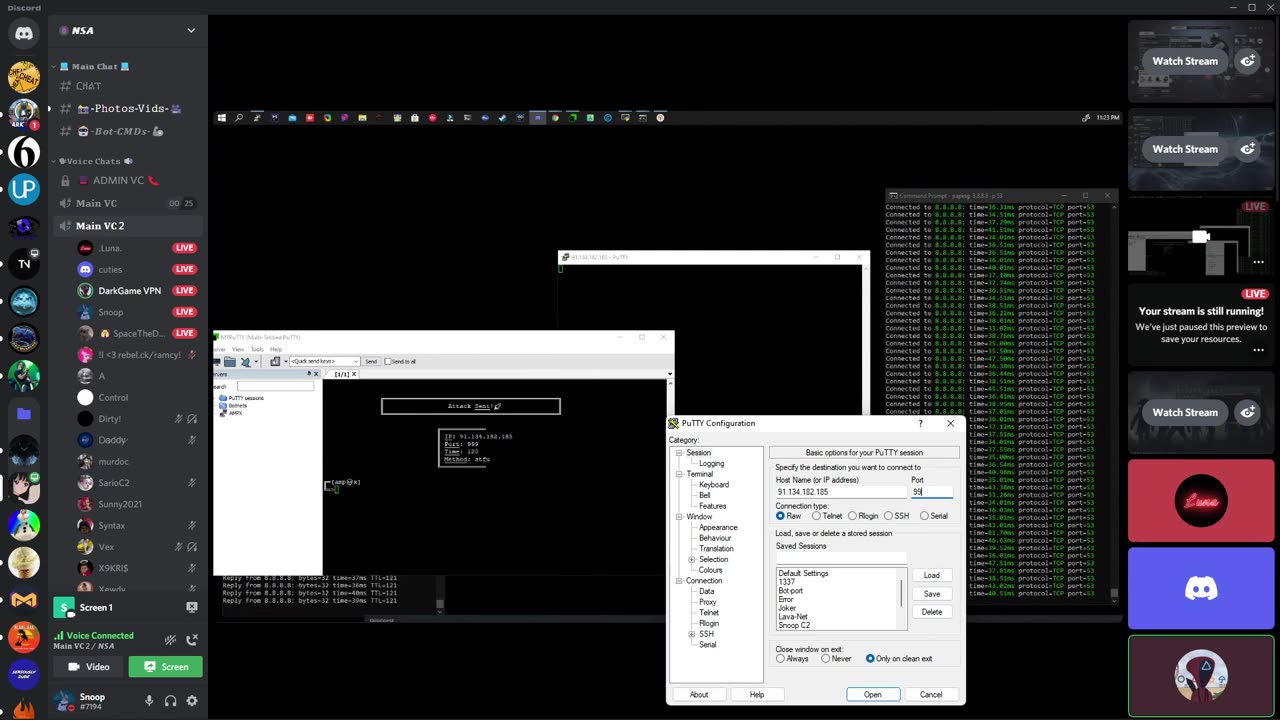This screenshot has height=720, width=1280.
Task: Open the Quick send keys dropdown
Action: point(355,361)
